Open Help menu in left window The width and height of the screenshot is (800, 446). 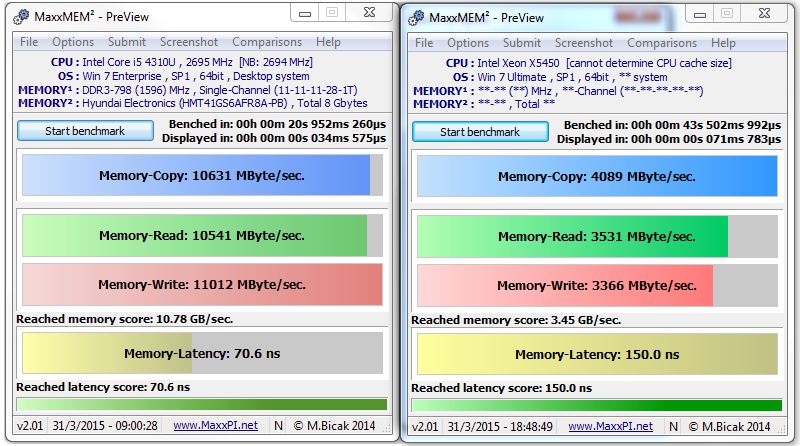[x=328, y=42]
